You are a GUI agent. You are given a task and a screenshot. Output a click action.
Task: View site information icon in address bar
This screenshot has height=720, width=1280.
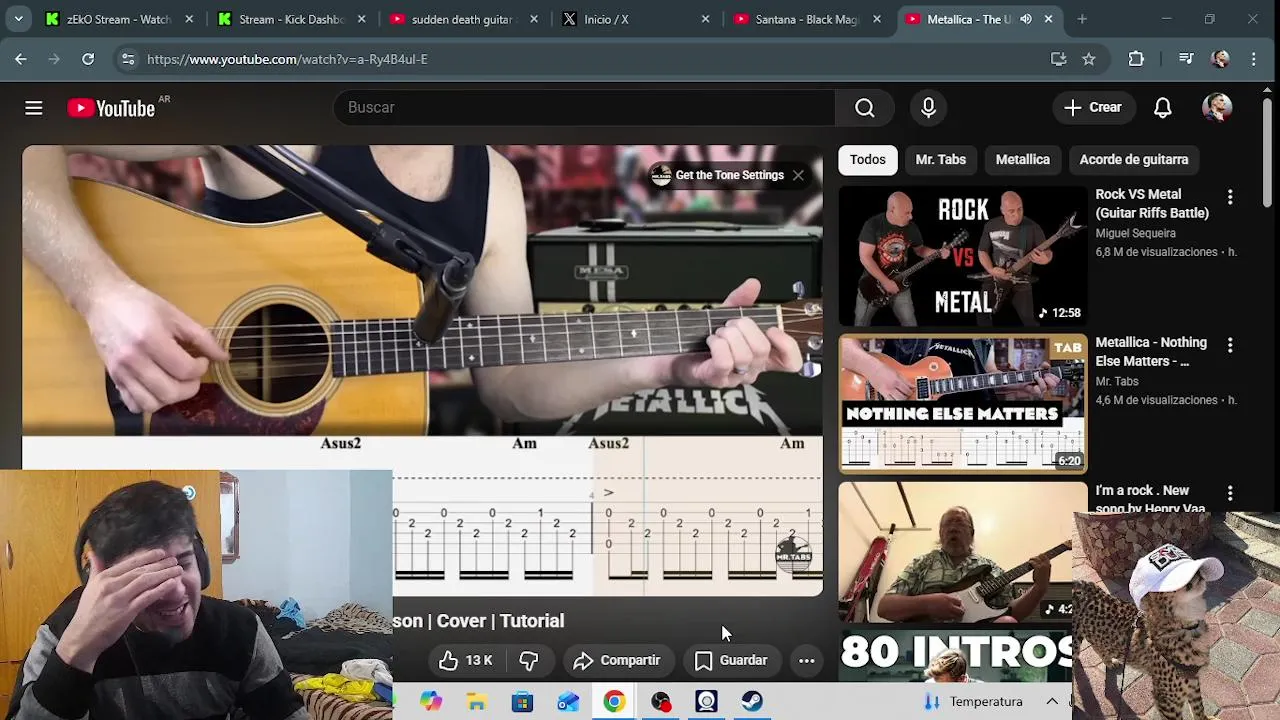[x=128, y=59]
